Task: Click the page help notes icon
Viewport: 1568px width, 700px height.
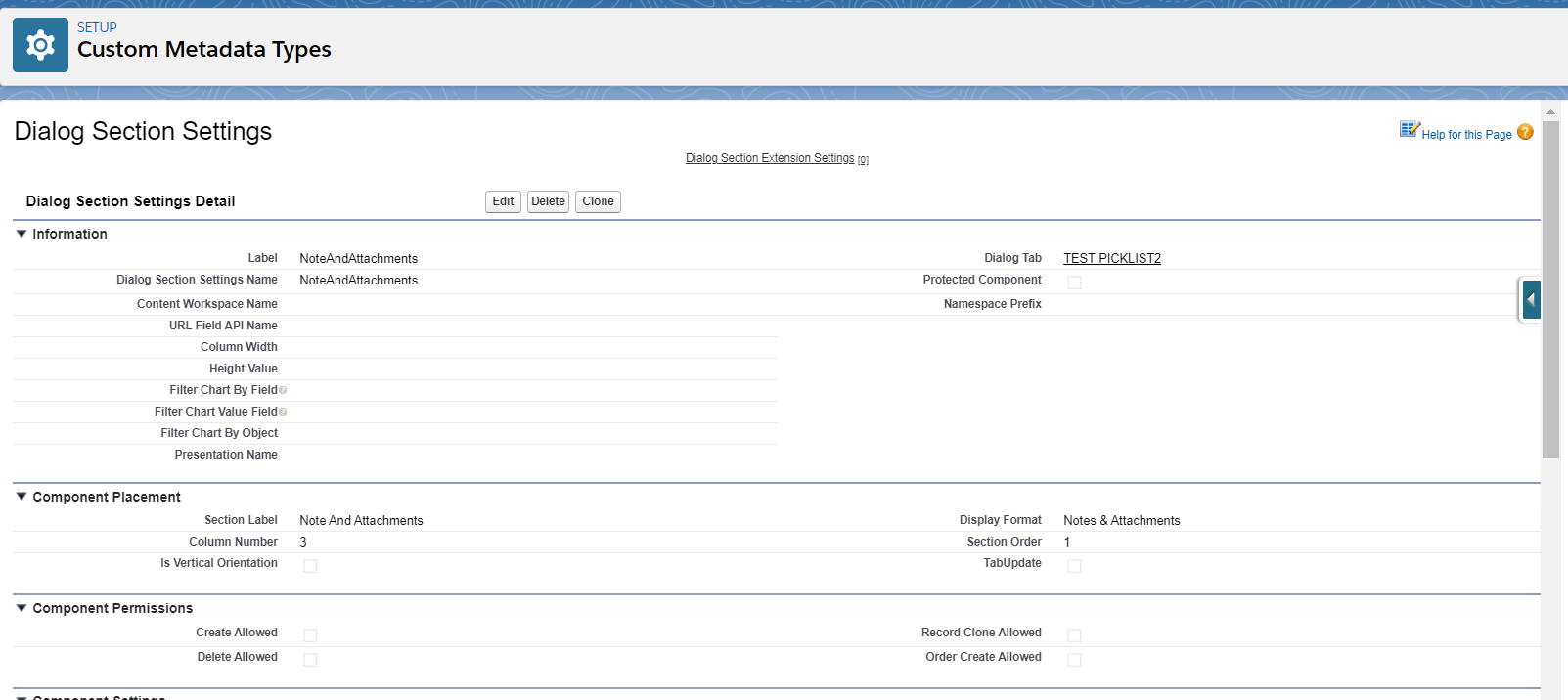Action: (1409, 130)
